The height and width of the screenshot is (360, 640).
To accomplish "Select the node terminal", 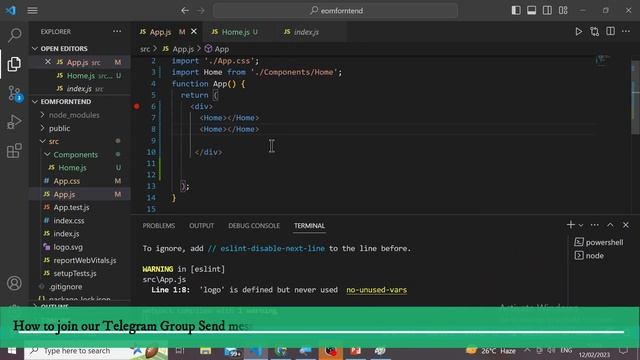I will [x=589, y=256].
